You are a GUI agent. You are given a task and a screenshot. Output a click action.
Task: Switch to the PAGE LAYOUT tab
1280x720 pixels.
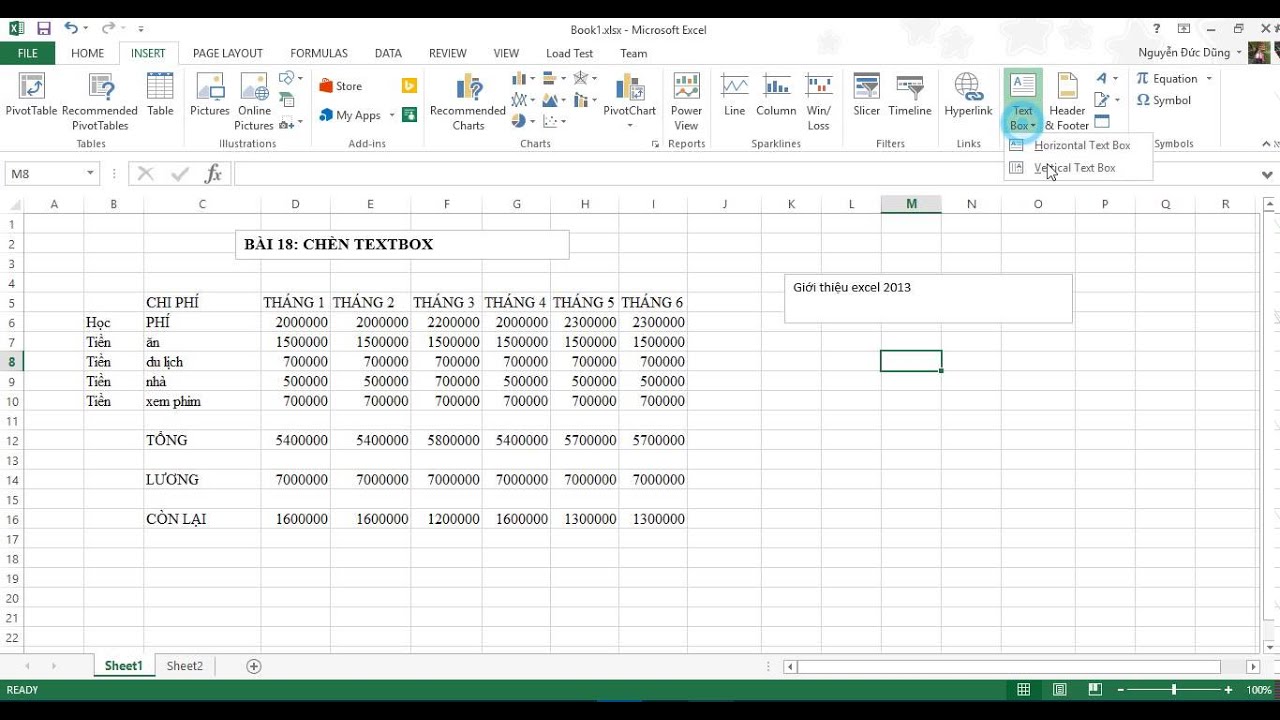pos(228,53)
